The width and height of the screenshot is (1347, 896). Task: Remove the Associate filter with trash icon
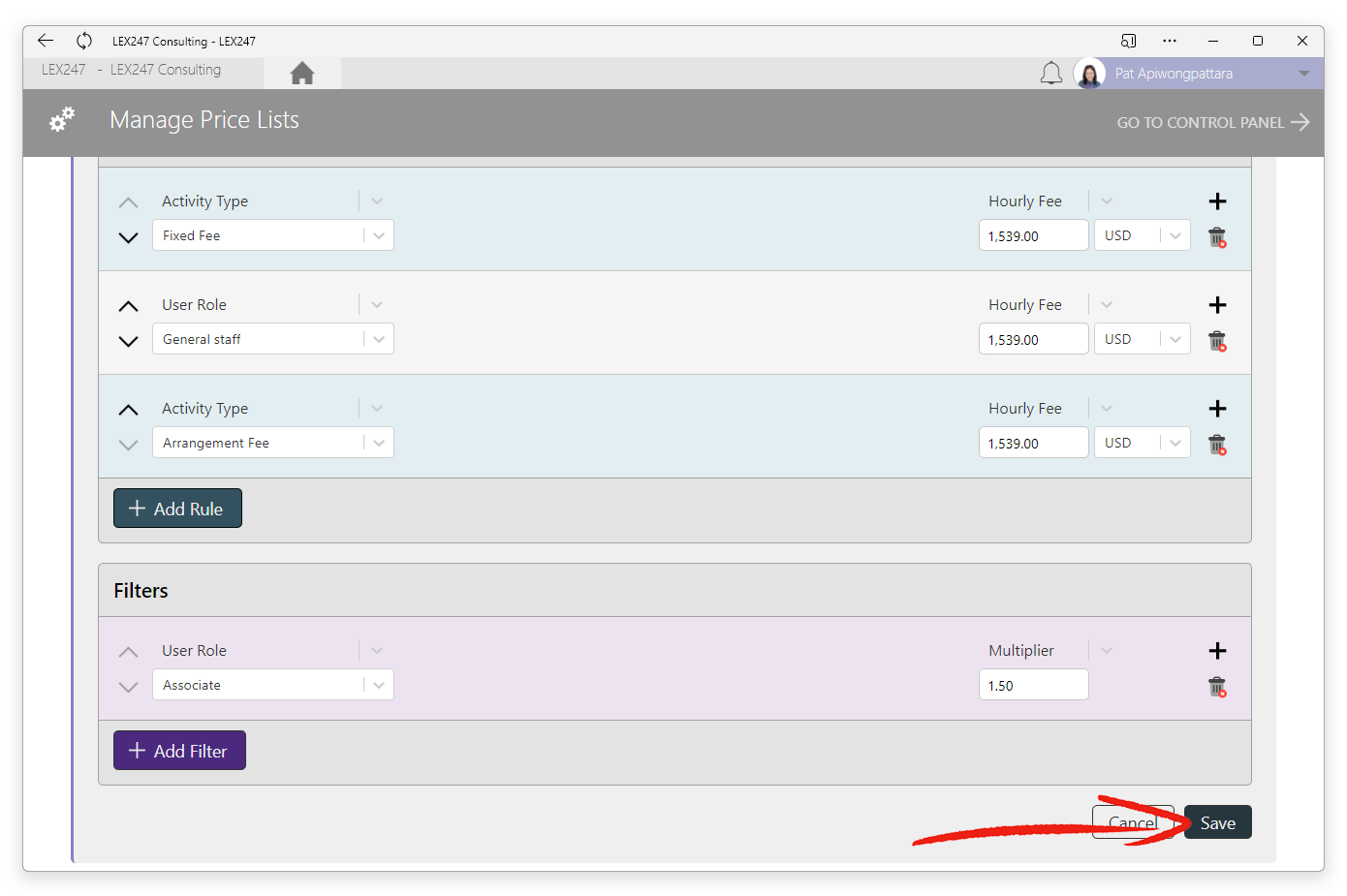pyautogui.click(x=1217, y=687)
